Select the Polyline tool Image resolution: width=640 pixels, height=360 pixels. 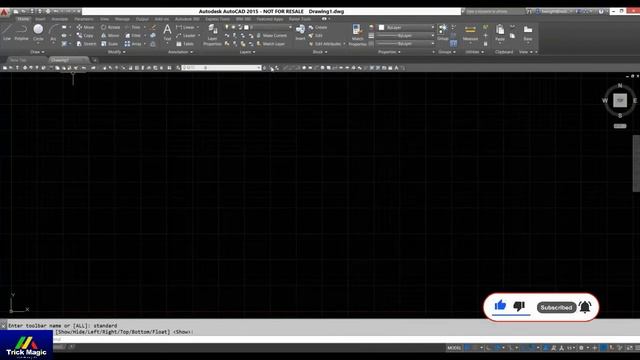click(21, 32)
